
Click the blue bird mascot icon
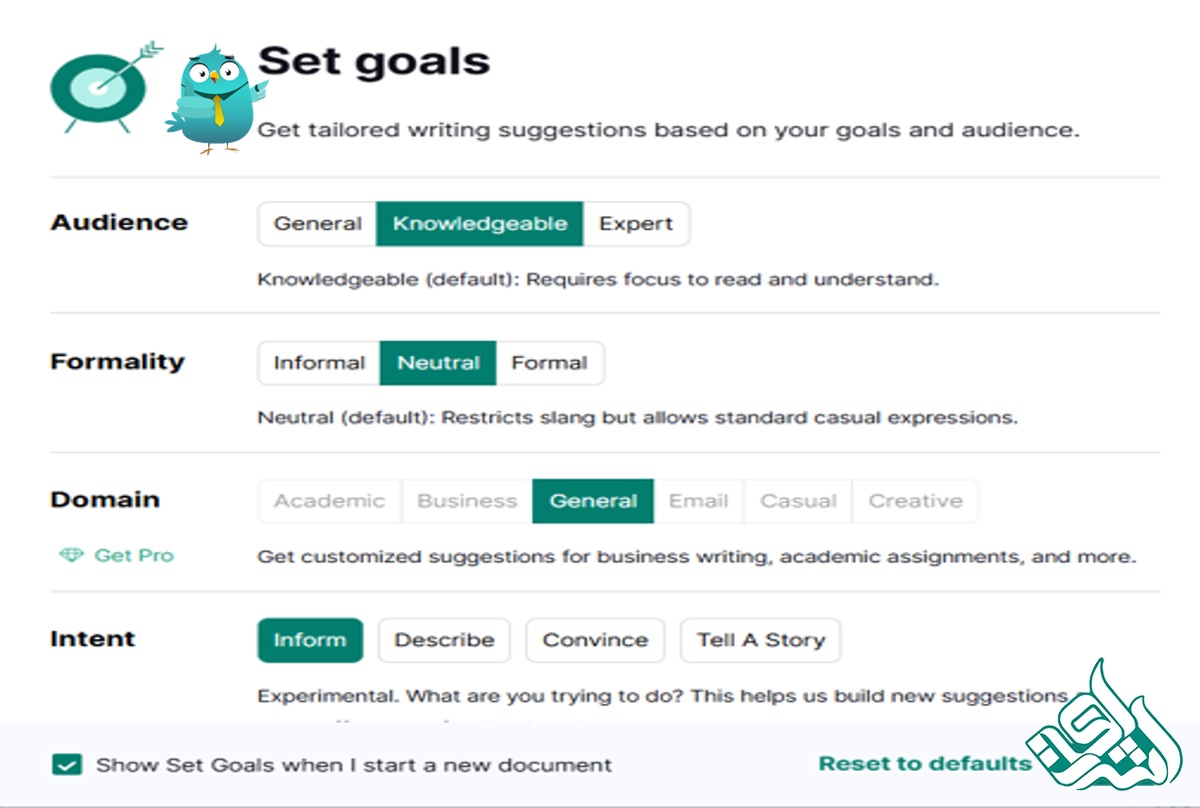213,100
